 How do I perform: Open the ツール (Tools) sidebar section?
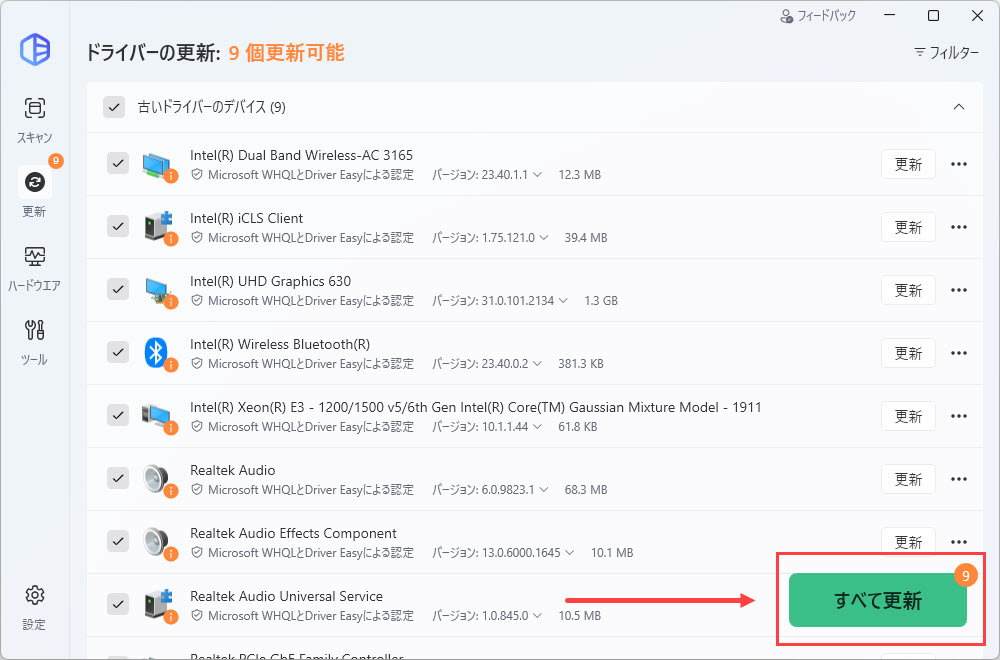(x=34, y=342)
